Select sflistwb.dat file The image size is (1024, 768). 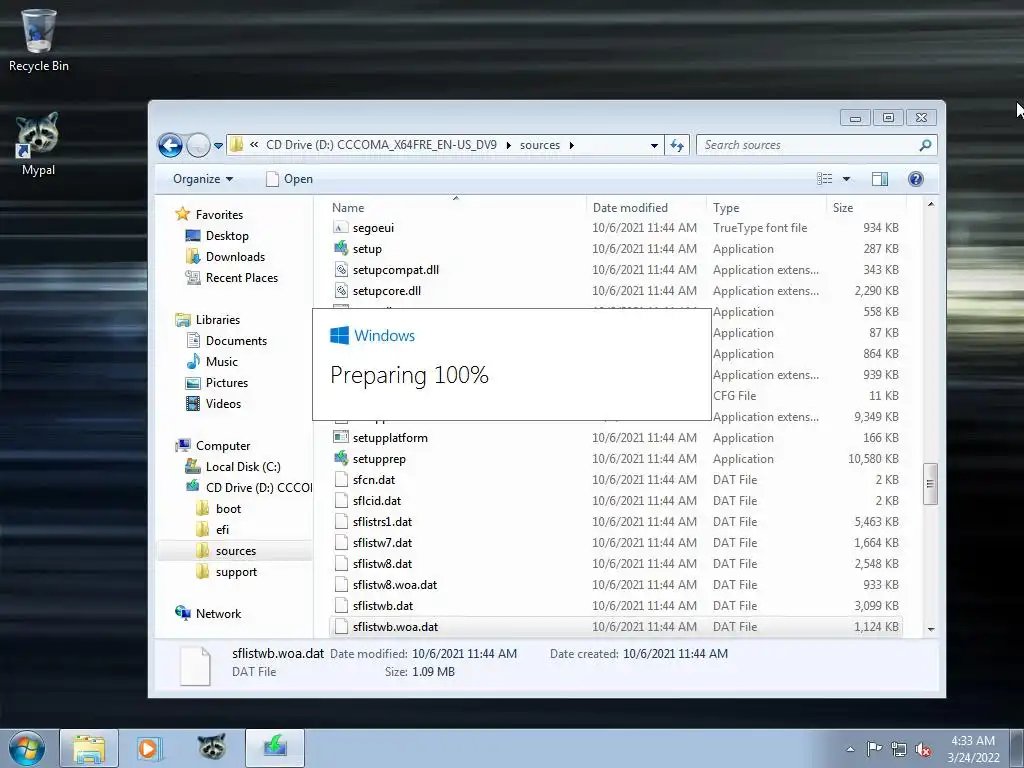(x=383, y=605)
